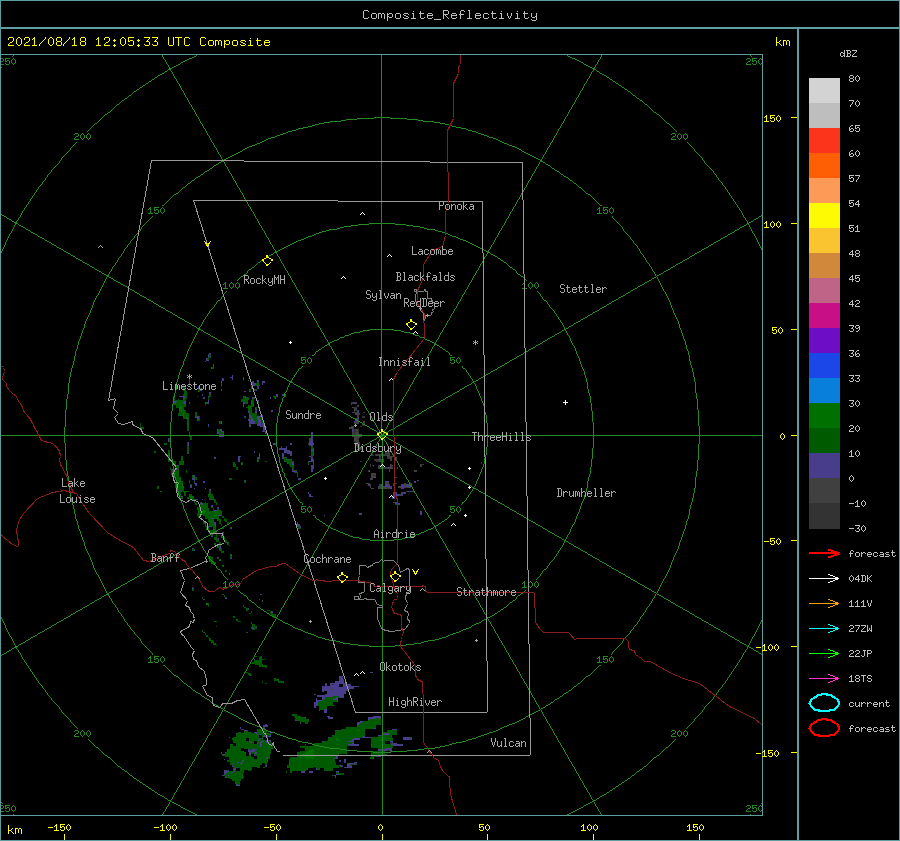Click the Okotoks label
900x841 pixels.
coord(400,667)
